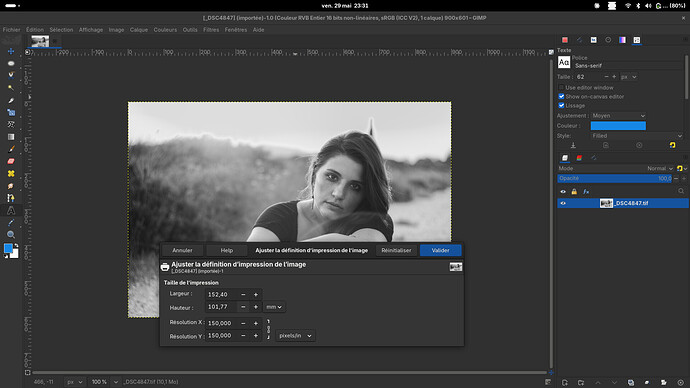This screenshot has height=388, width=690.
Task: Select the Eraser tool
Action: click(11, 161)
